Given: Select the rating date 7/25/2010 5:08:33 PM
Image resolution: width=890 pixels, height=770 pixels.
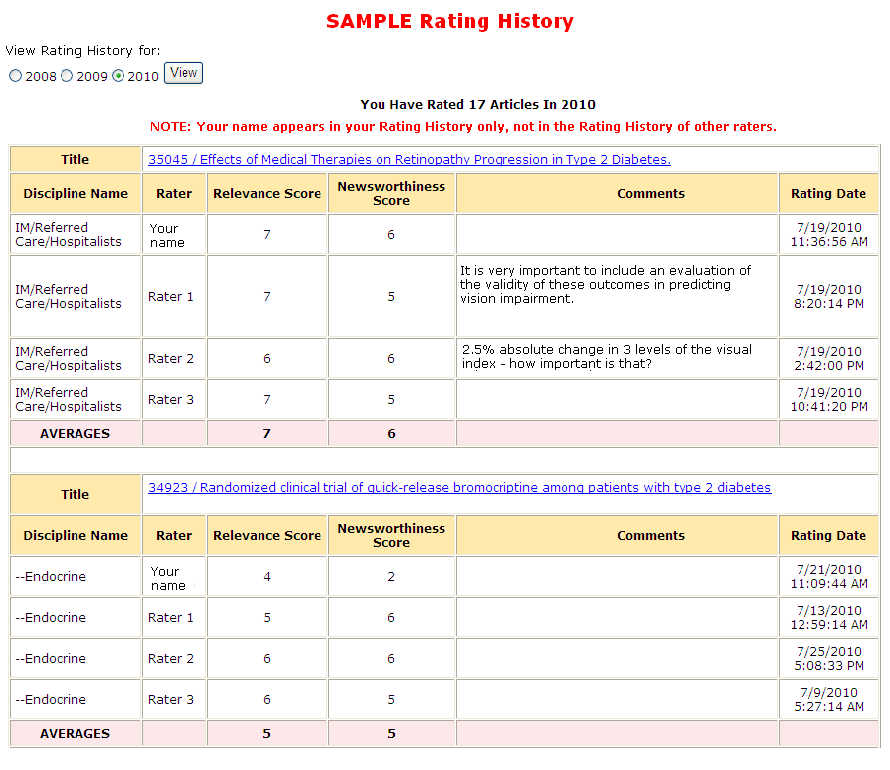Looking at the screenshot, I should coord(829,659).
